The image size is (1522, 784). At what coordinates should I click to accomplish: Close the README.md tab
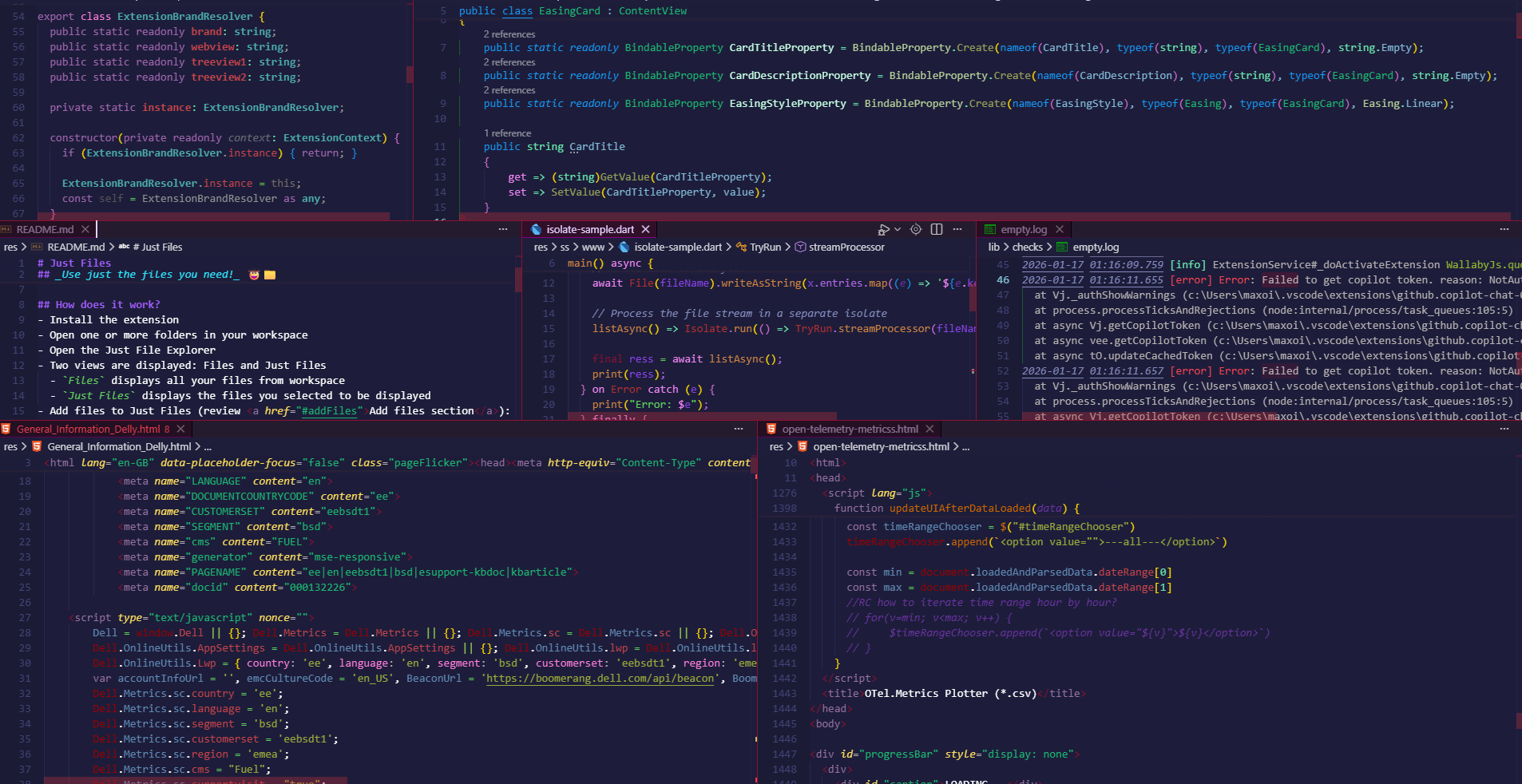(85, 230)
